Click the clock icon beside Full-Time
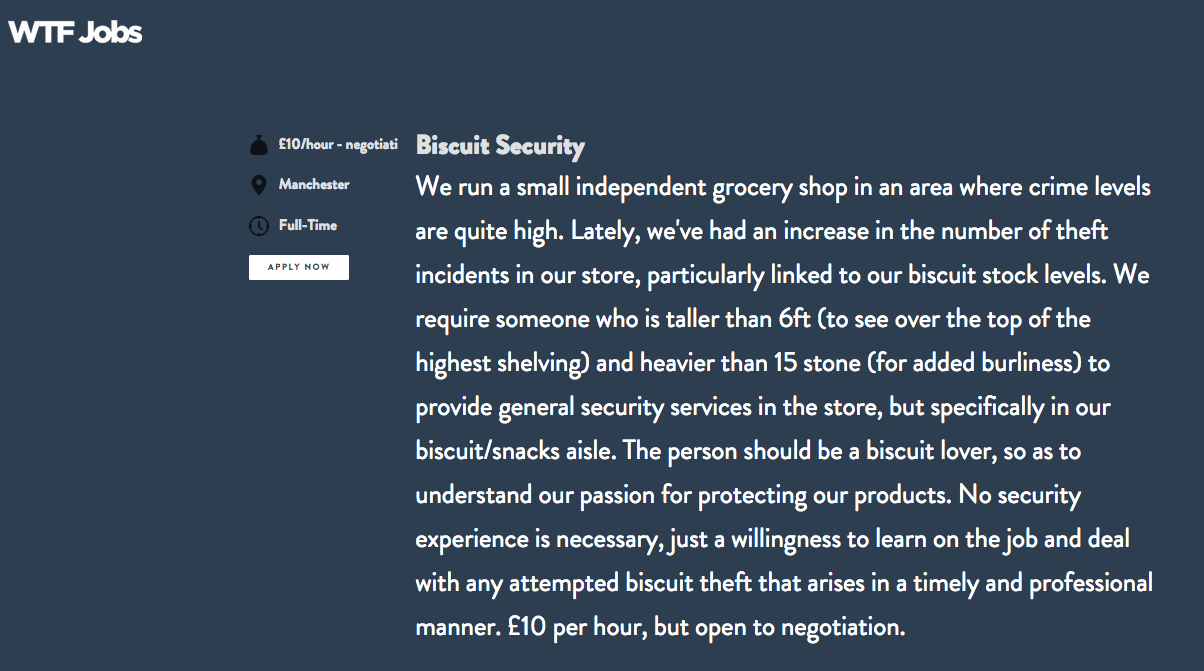Image resolution: width=1204 pixels, height=671 pixels. [x=259, y=226]
